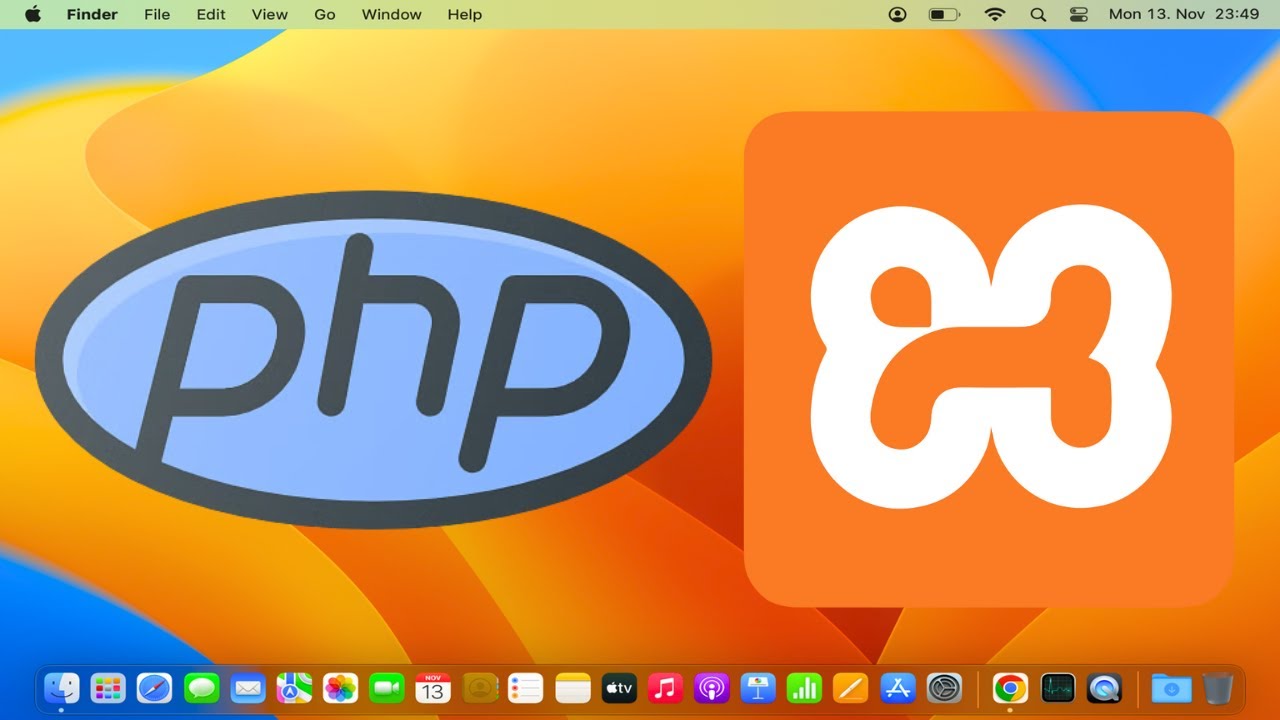Open the Contacts app in Dock

pyautogui.click(x=480, y=688)
